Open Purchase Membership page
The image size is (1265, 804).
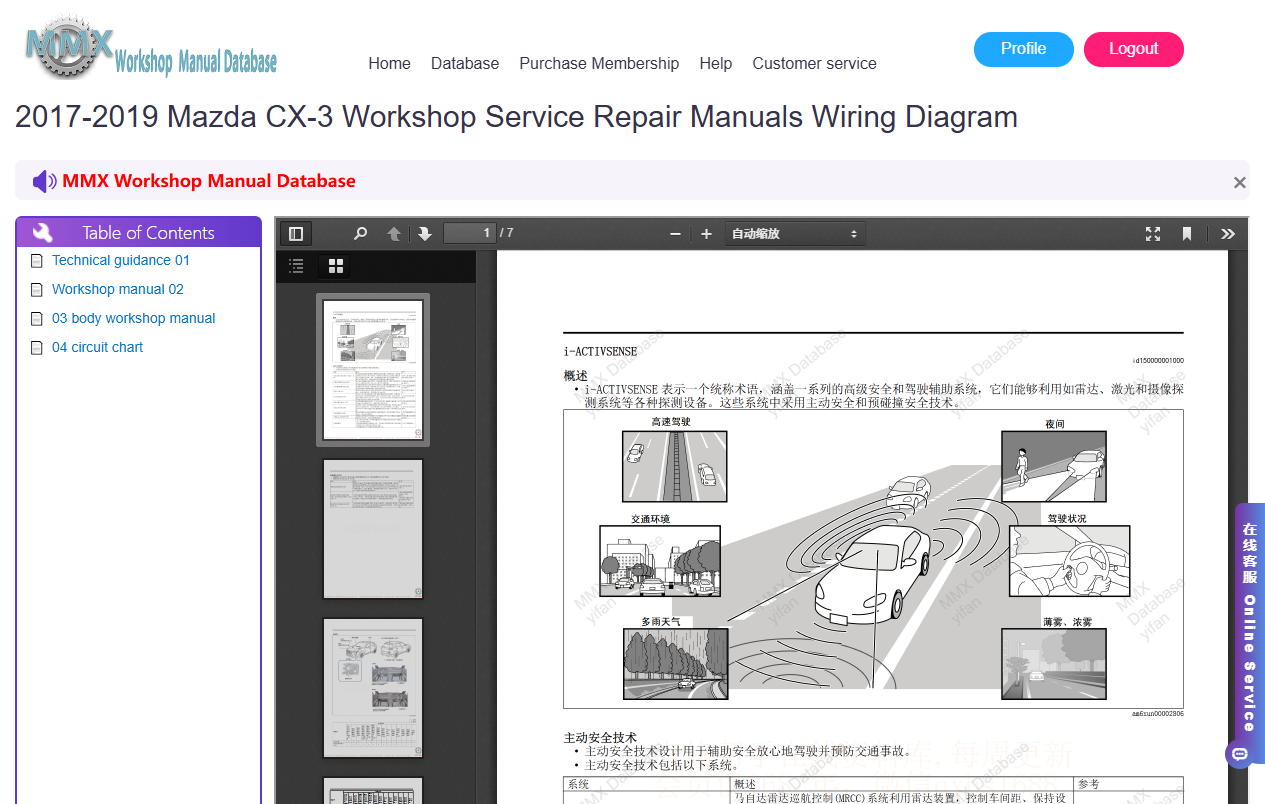(599, 63)
